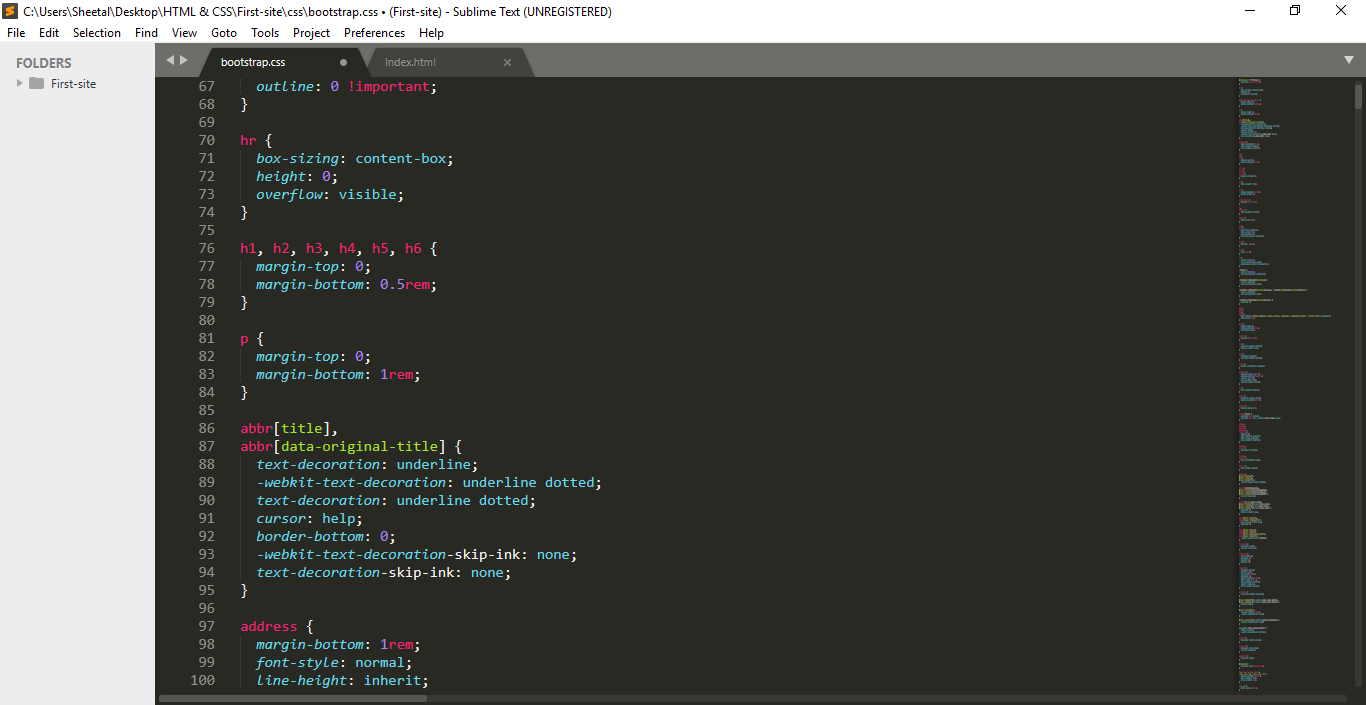Open the File menu
The height and width of the screenshot is (705, 1366).
(16, 33)
